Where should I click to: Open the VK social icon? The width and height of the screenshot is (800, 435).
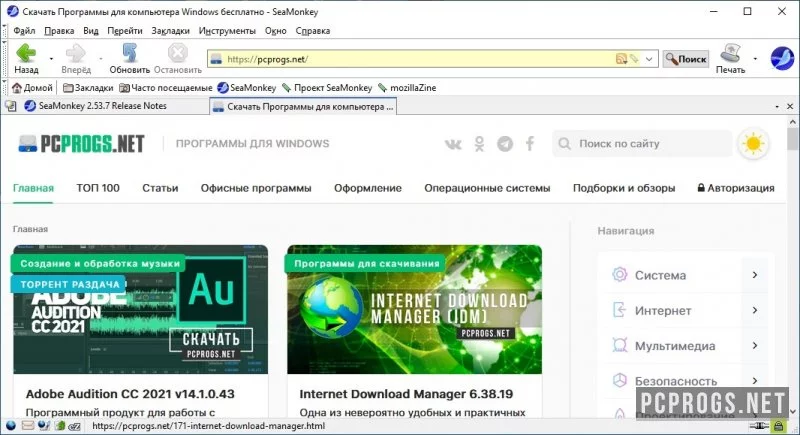coord(453,144)
